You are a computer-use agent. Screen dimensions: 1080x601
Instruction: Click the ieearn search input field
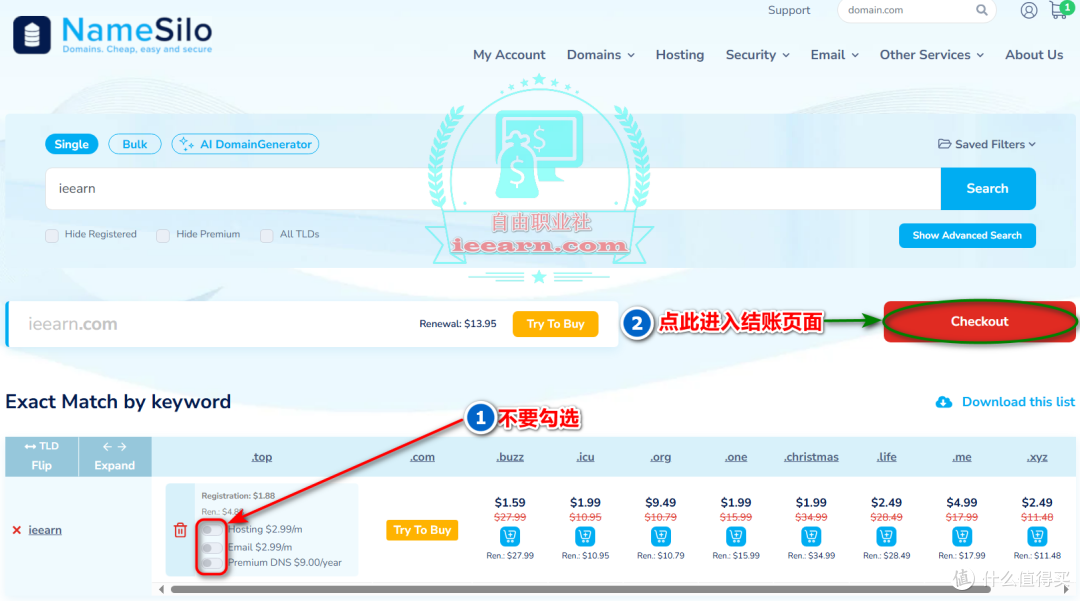400,188
